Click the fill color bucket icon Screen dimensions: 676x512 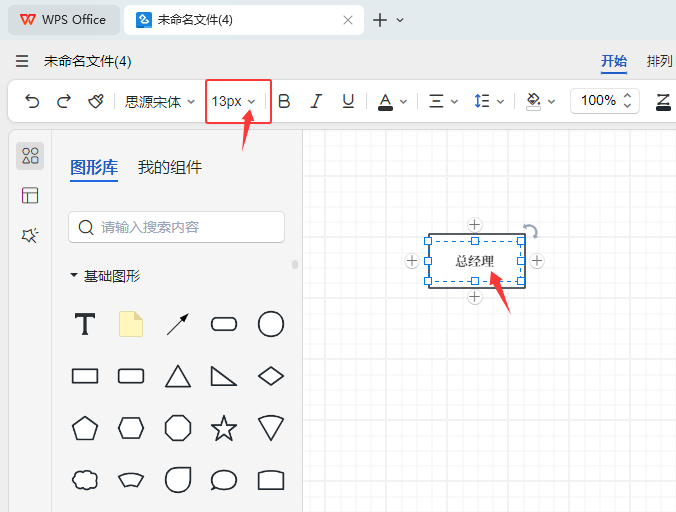533,102
